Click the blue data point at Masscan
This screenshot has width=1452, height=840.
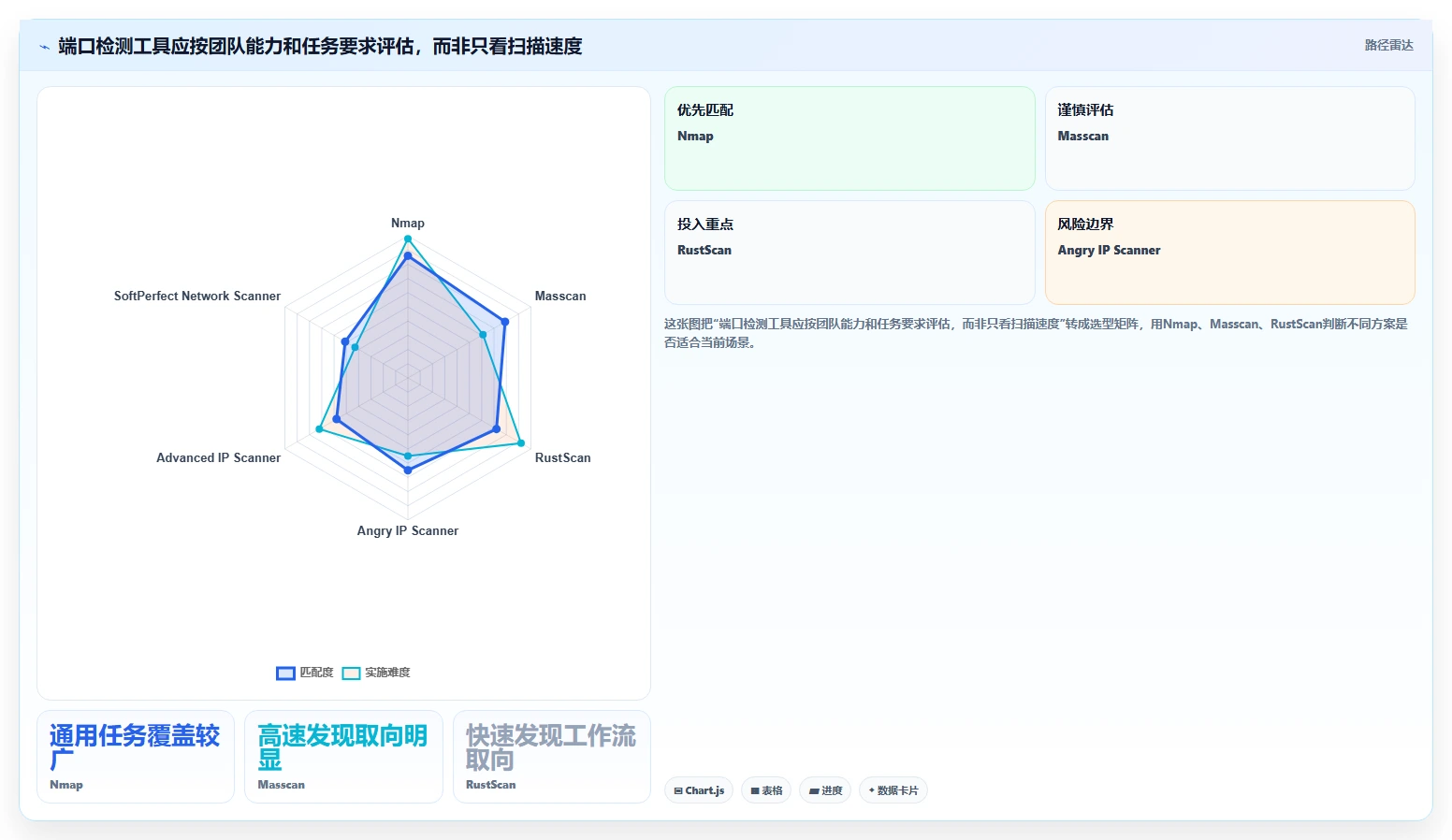(x=505, y=322)
